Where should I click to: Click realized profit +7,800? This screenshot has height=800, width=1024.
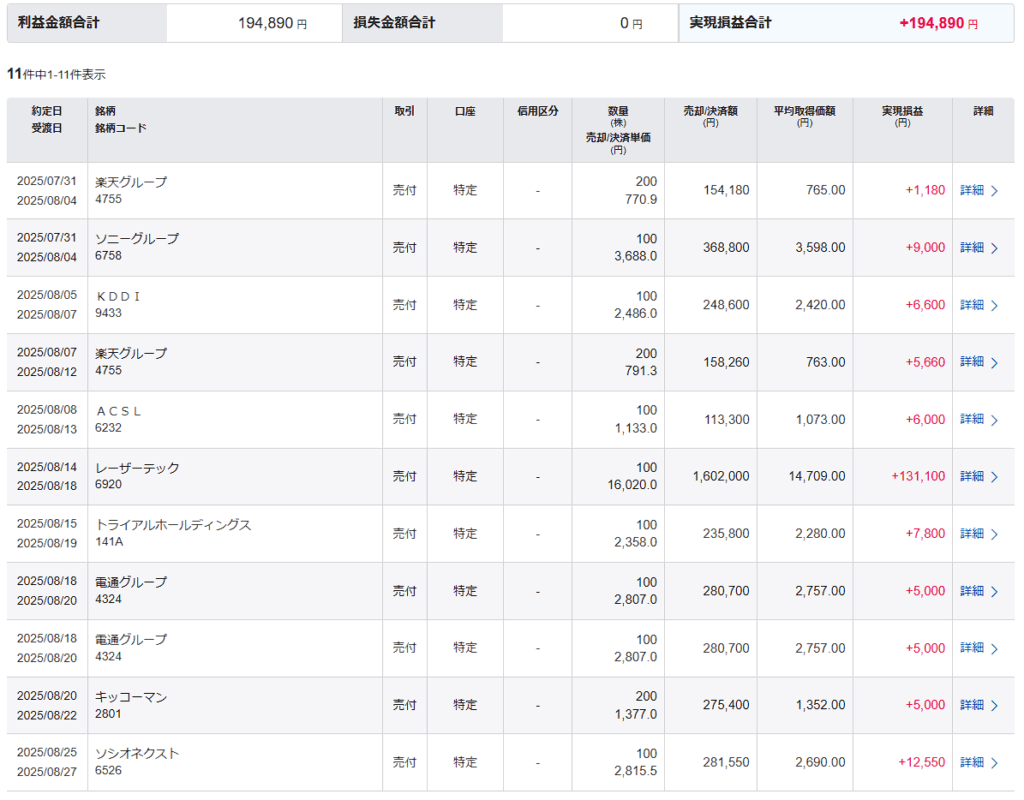(x=925, y=534)
